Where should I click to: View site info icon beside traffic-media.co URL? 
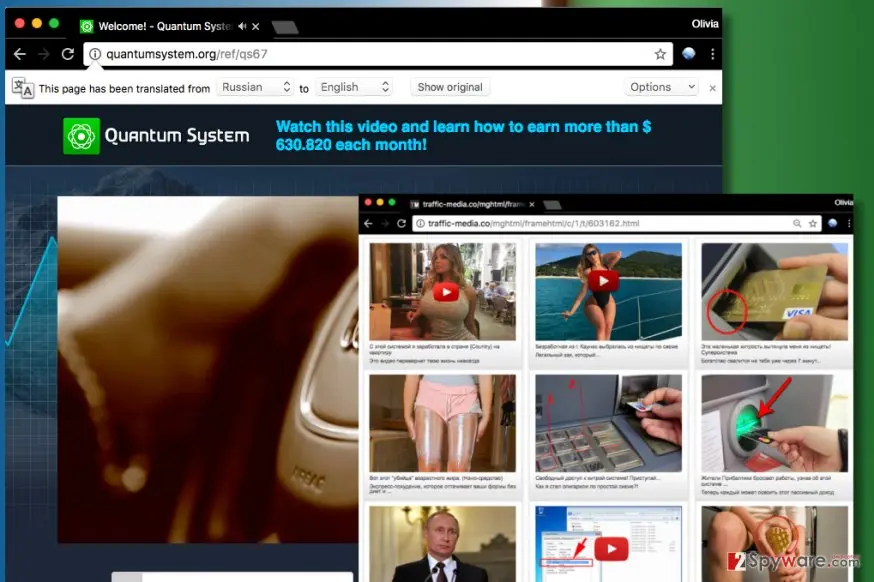[x=420, y=224]
